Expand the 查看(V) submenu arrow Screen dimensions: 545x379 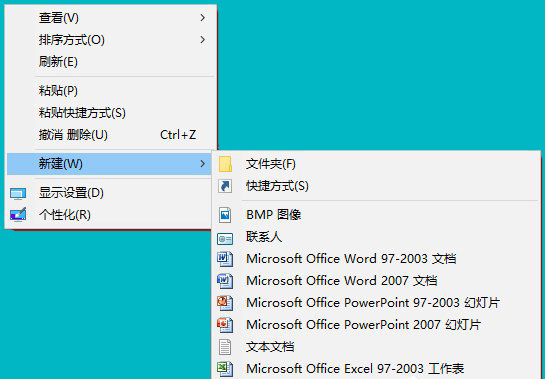[x=203, y=18]
